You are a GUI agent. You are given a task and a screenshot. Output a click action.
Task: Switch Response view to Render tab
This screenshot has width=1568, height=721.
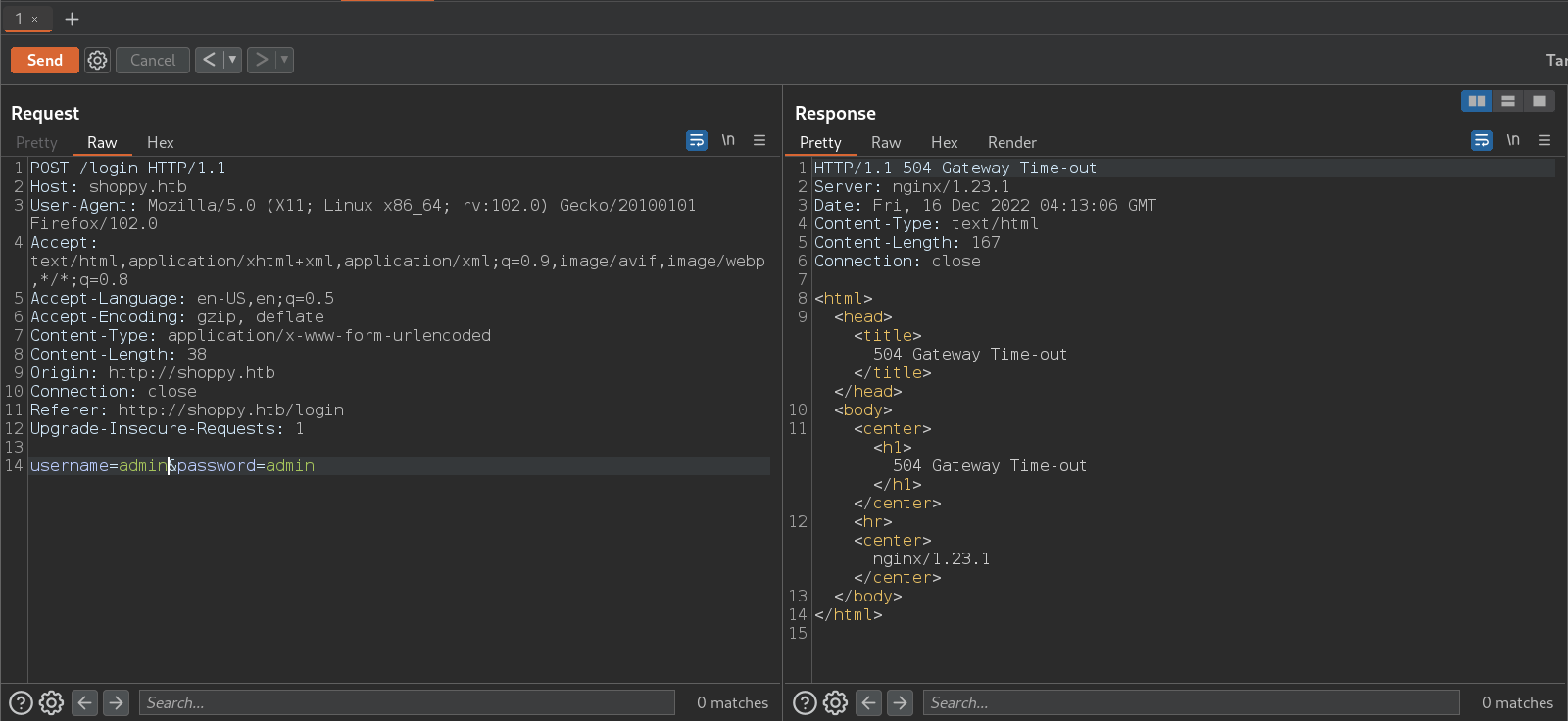[1011, 142]
